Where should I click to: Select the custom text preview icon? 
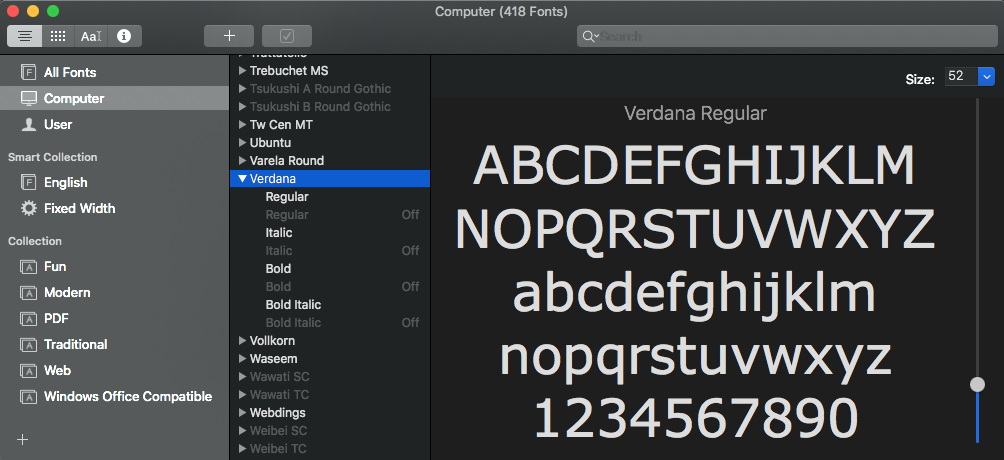pyautogui.click(x=91, y=36)
